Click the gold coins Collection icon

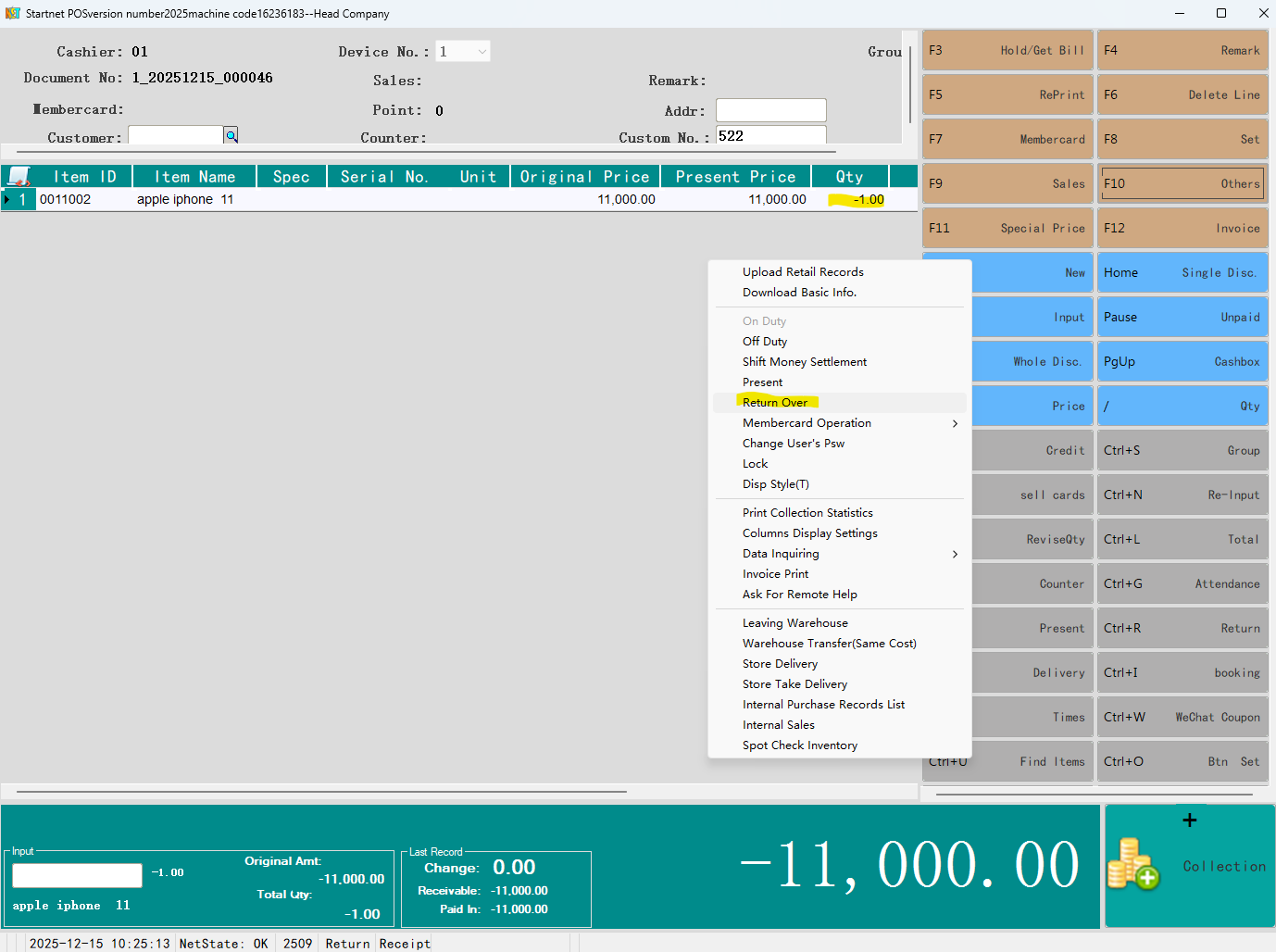1132,865
